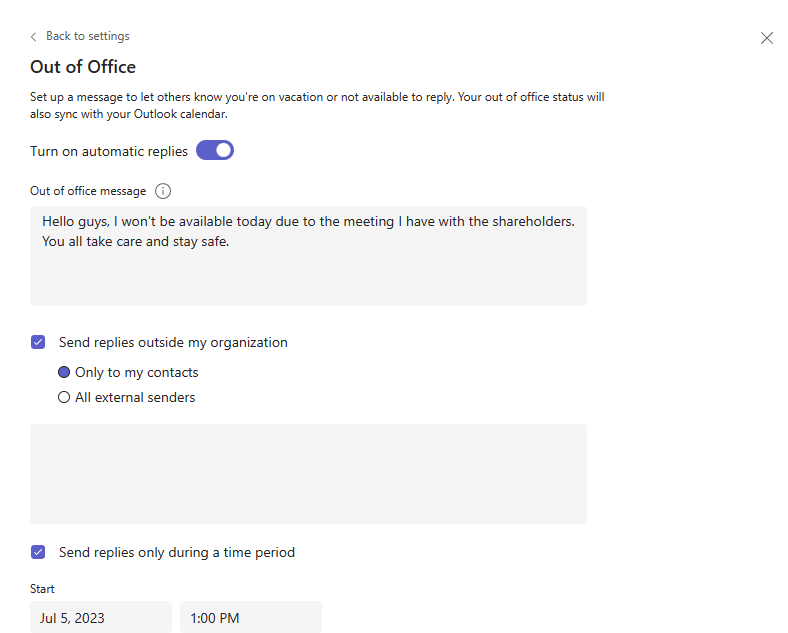The height and width of the screenshot is (633, 788).
Task: Click the 'Send replies only during a time period' text
Action: click(x=177, y=552)
